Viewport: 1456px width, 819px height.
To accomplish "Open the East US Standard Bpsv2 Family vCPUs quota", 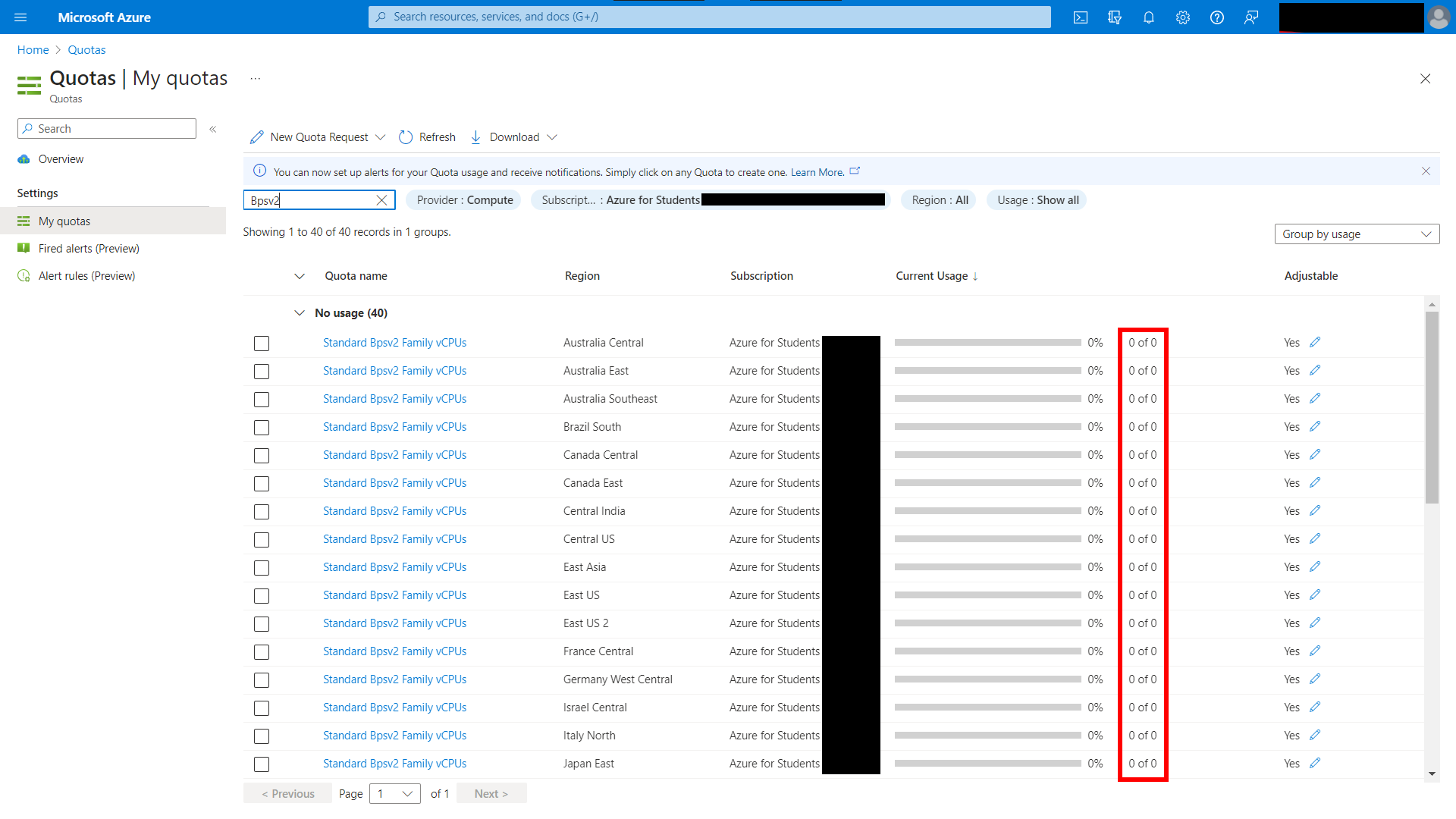I will pyautogui.click(x=394, y=595).
